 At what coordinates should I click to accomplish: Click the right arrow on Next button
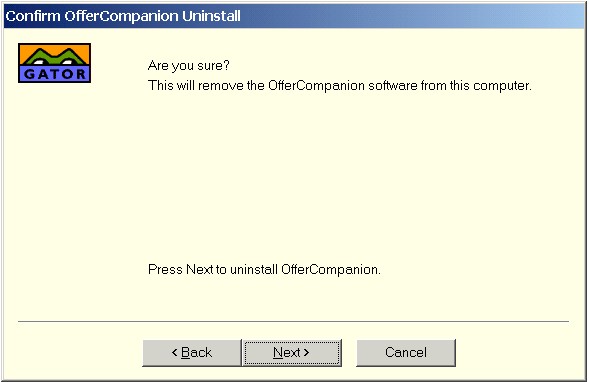pos(306,352)
